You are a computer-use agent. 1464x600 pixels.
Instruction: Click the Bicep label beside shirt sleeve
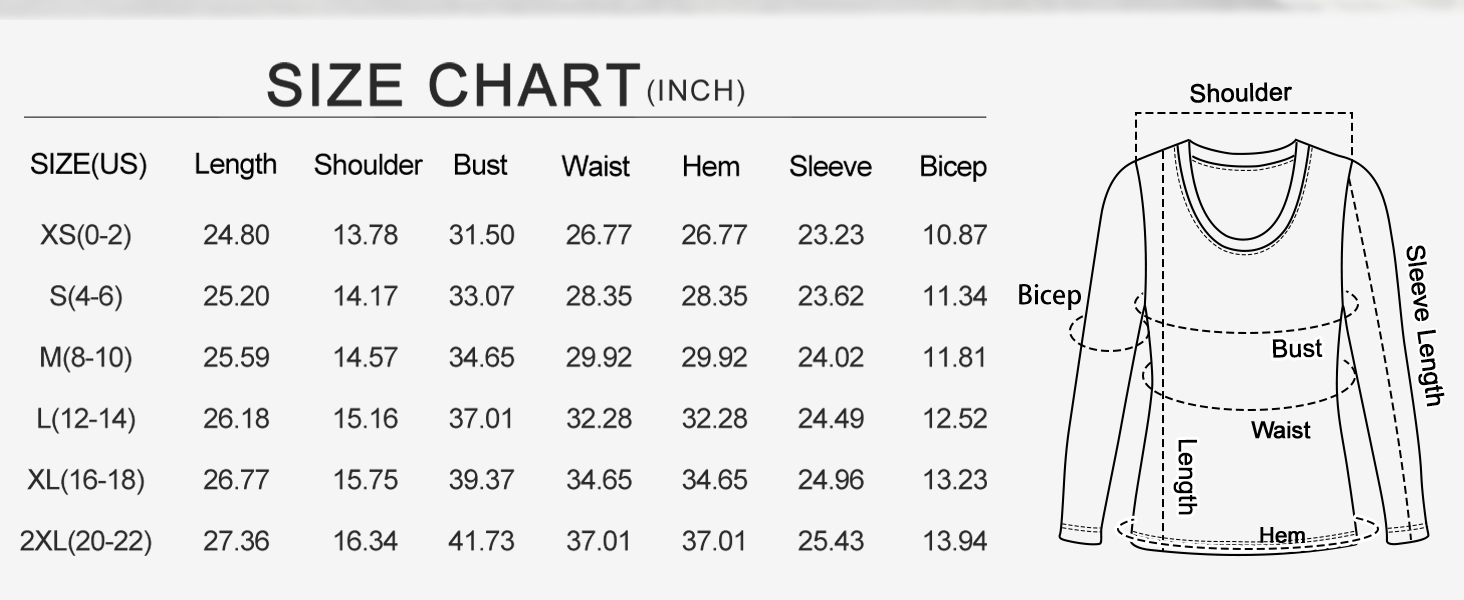1049,296
